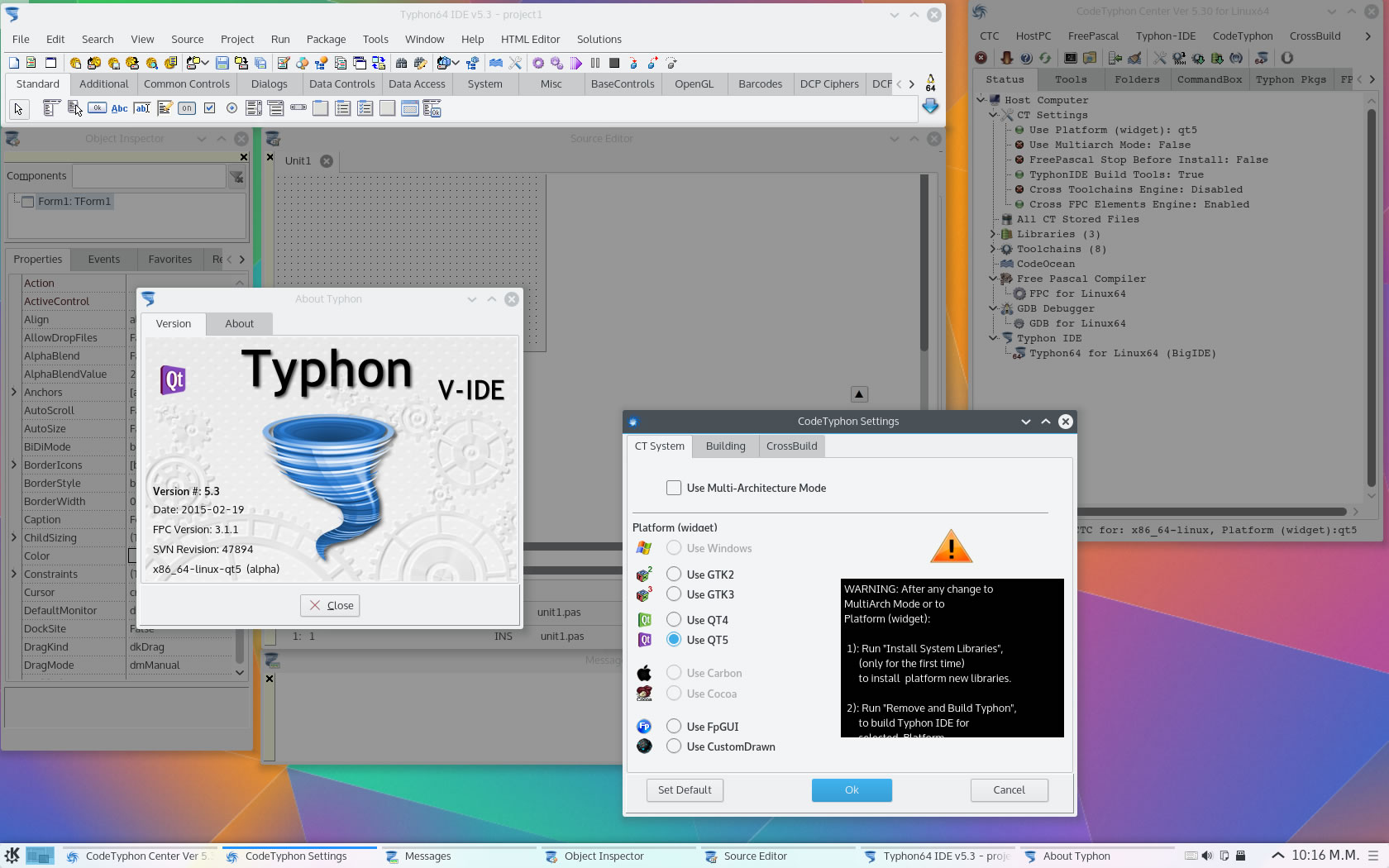Select the TCheckBox palette component icon
This screenshot has width=1389, height=868.
point(209,107)
